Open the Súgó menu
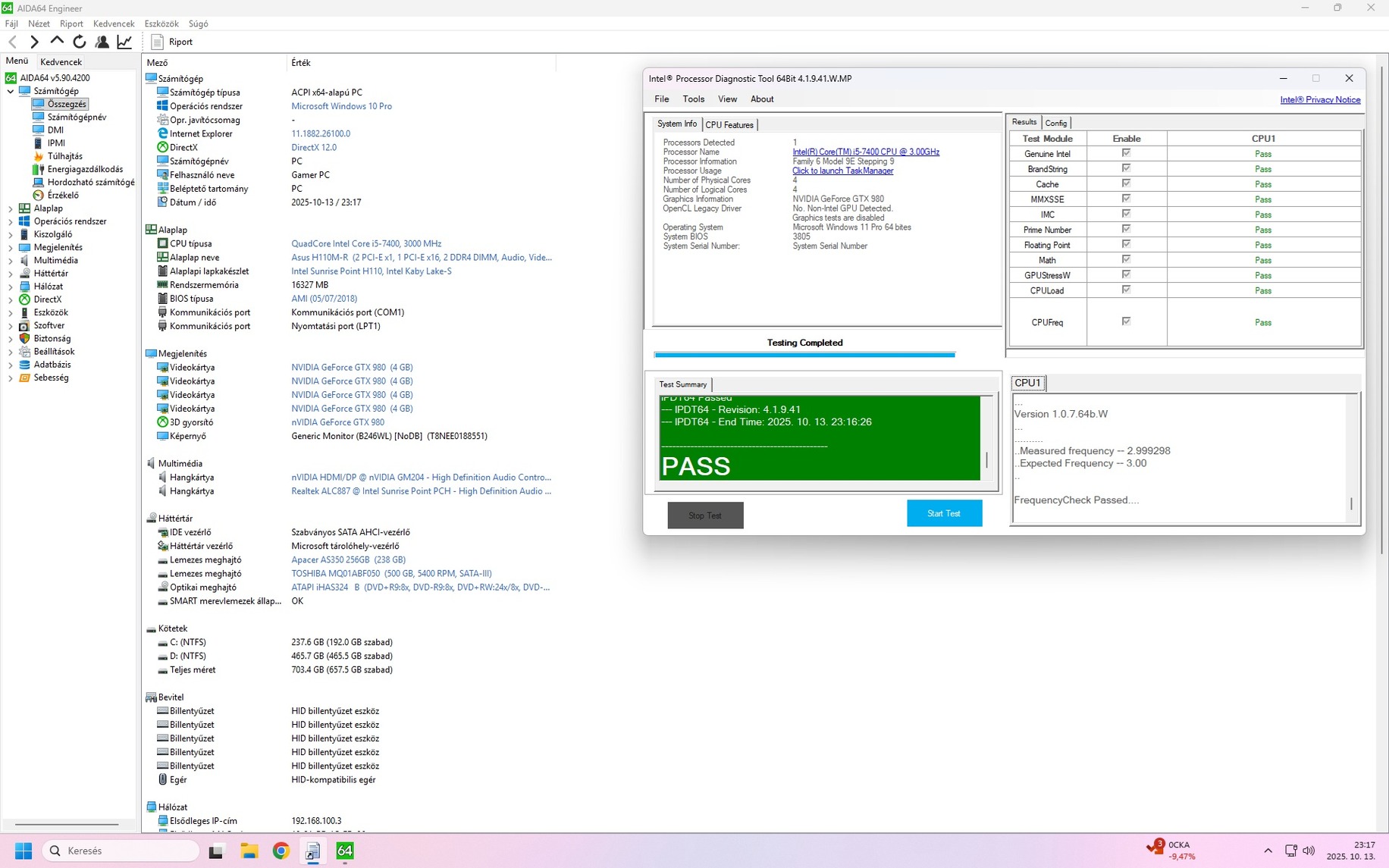 click(198, 24)
